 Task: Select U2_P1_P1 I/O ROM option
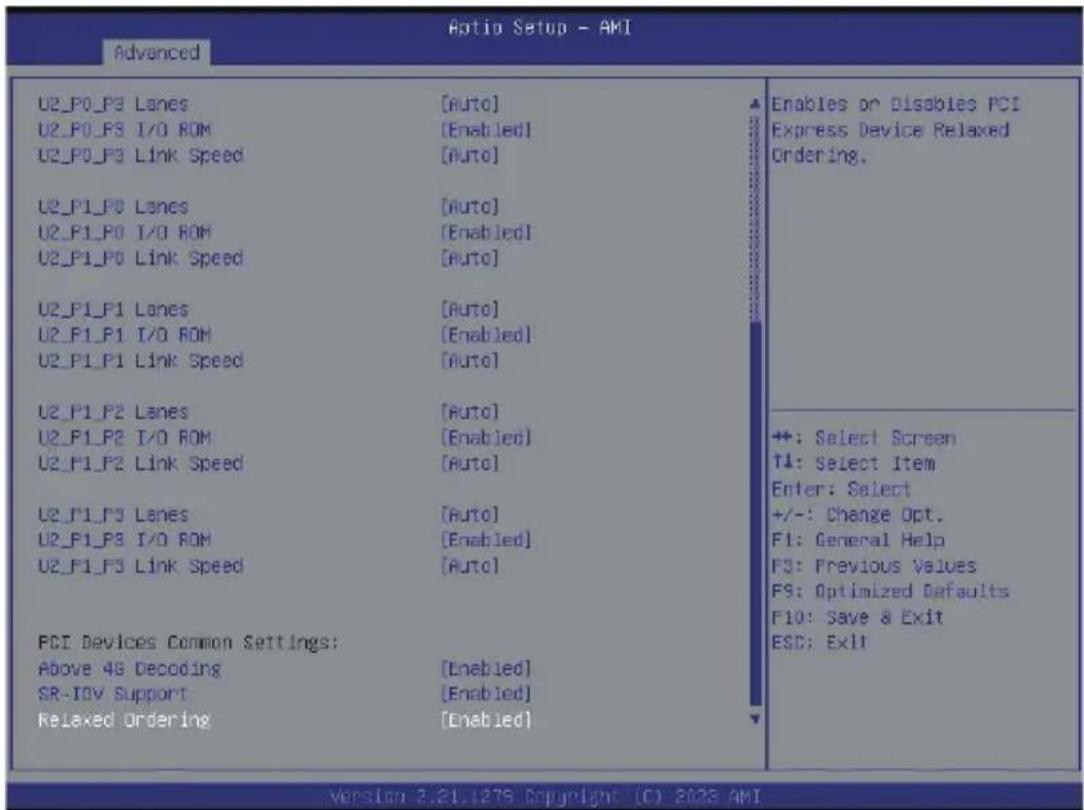pos(124,335)
